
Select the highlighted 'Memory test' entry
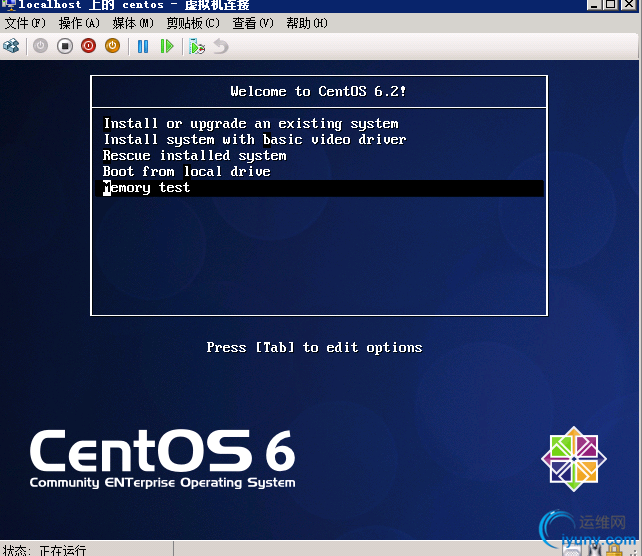coord(319,188)
